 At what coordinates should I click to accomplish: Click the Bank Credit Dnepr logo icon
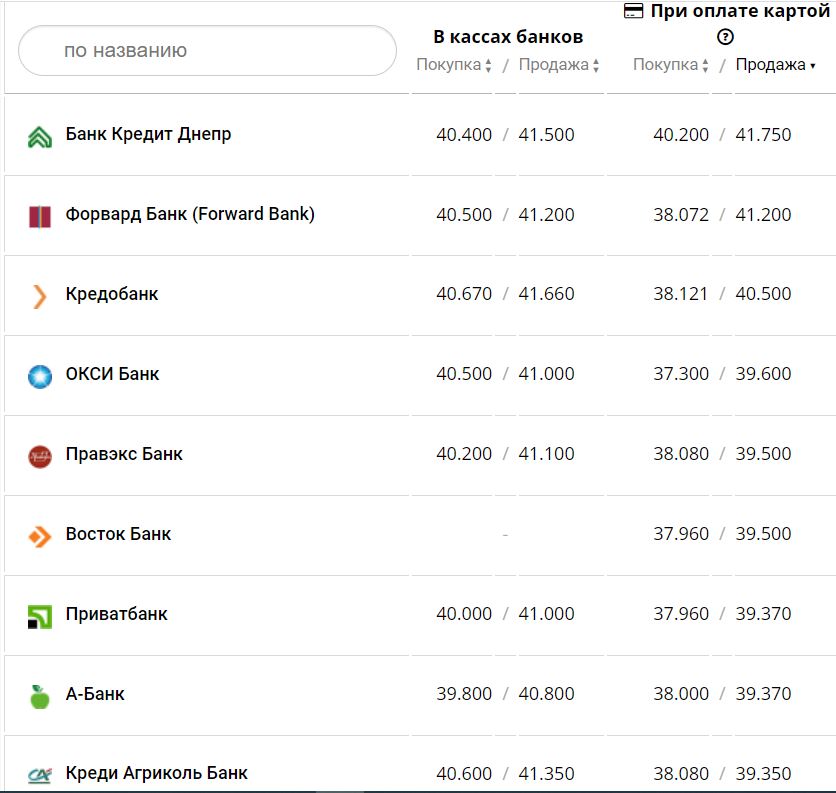tap(39, 137)
